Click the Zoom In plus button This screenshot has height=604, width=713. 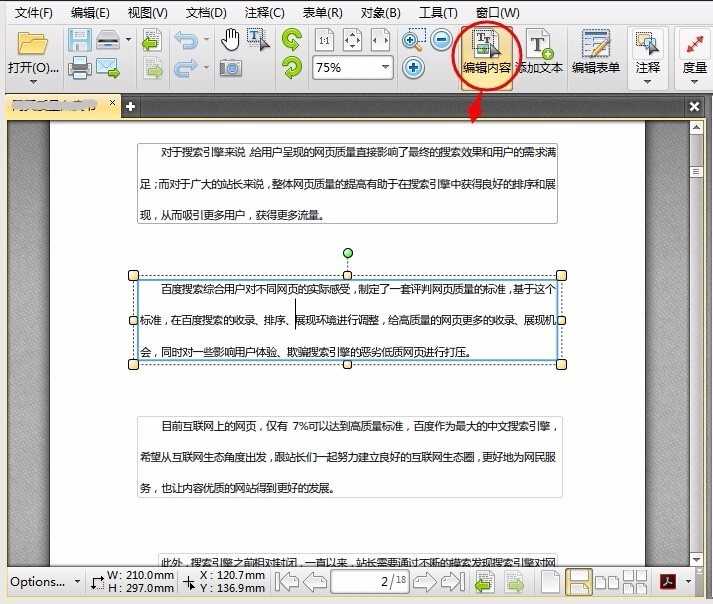[413, 68]
